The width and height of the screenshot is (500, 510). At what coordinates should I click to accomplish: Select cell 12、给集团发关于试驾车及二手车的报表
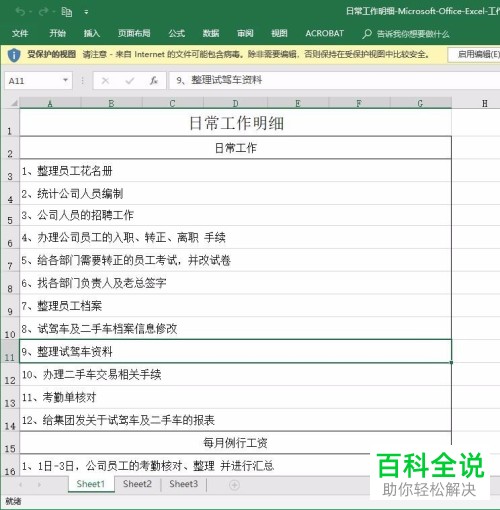[x=235, y=420]
